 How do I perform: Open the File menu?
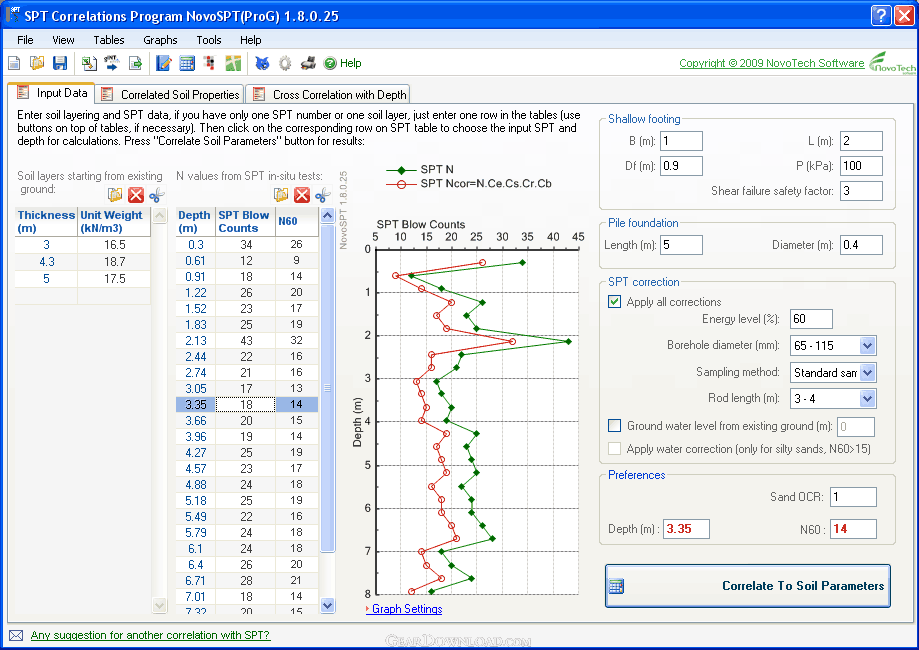pos(25,40)
